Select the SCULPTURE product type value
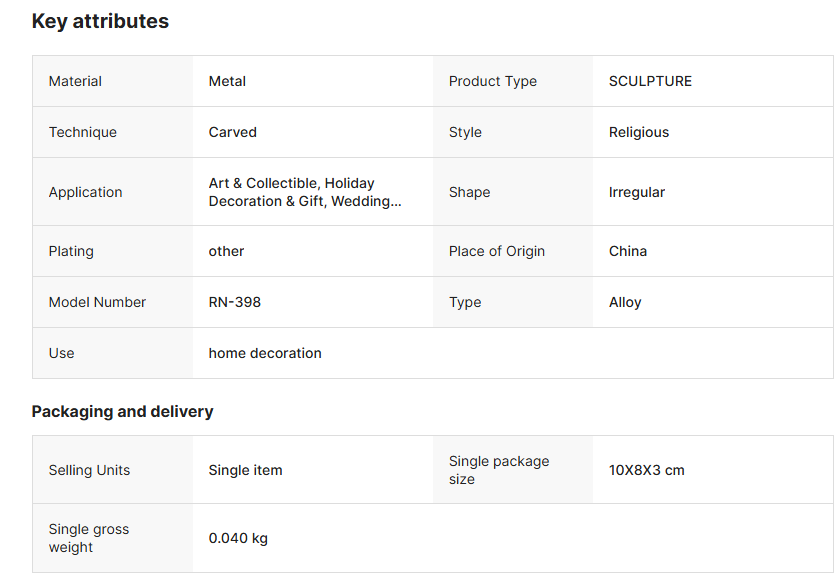This screenshot has width=840, height=588. (x=650, y=81)
